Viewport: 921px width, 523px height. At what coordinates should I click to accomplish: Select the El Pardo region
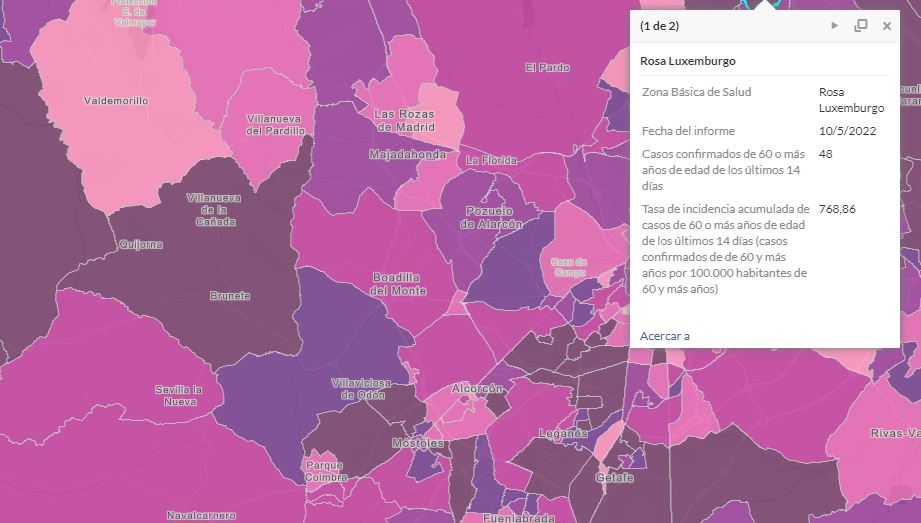(x=547, y=68)
